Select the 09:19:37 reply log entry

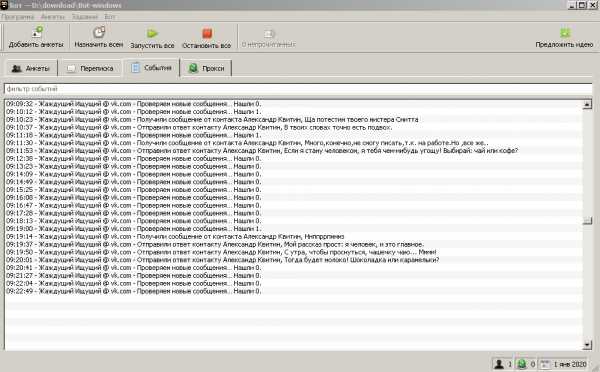point(215,244)
